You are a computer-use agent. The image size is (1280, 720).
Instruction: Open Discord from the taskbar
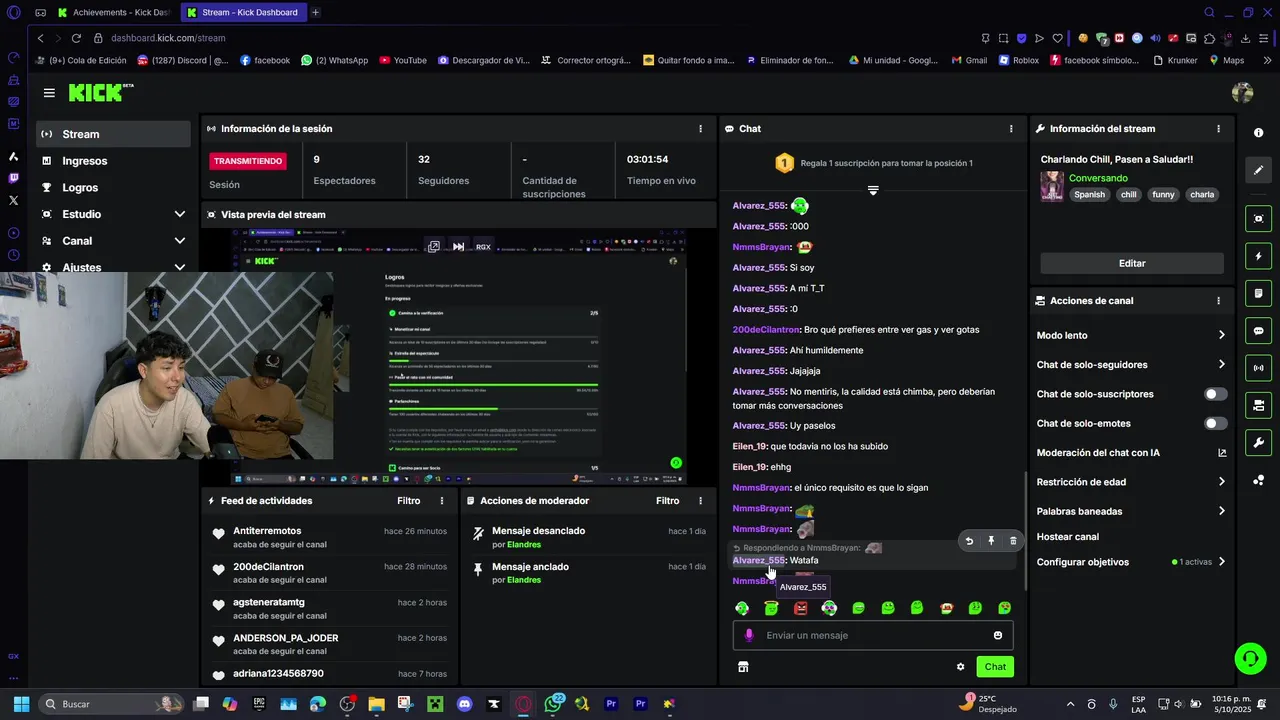pyautogui.click(x=464, y=704)
